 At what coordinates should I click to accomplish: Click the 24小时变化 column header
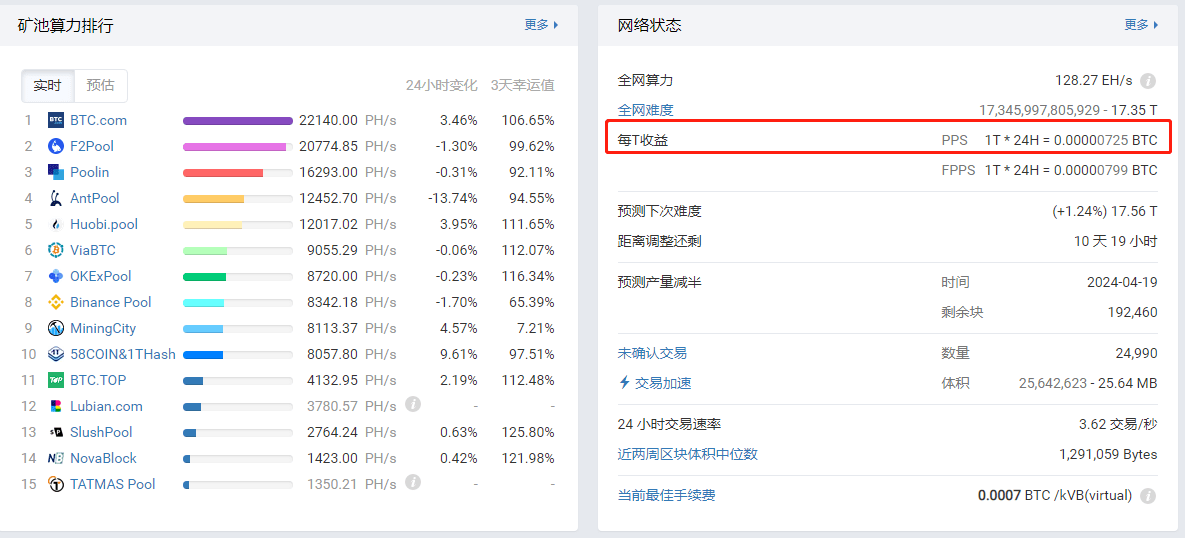click(x=441, y=85)
